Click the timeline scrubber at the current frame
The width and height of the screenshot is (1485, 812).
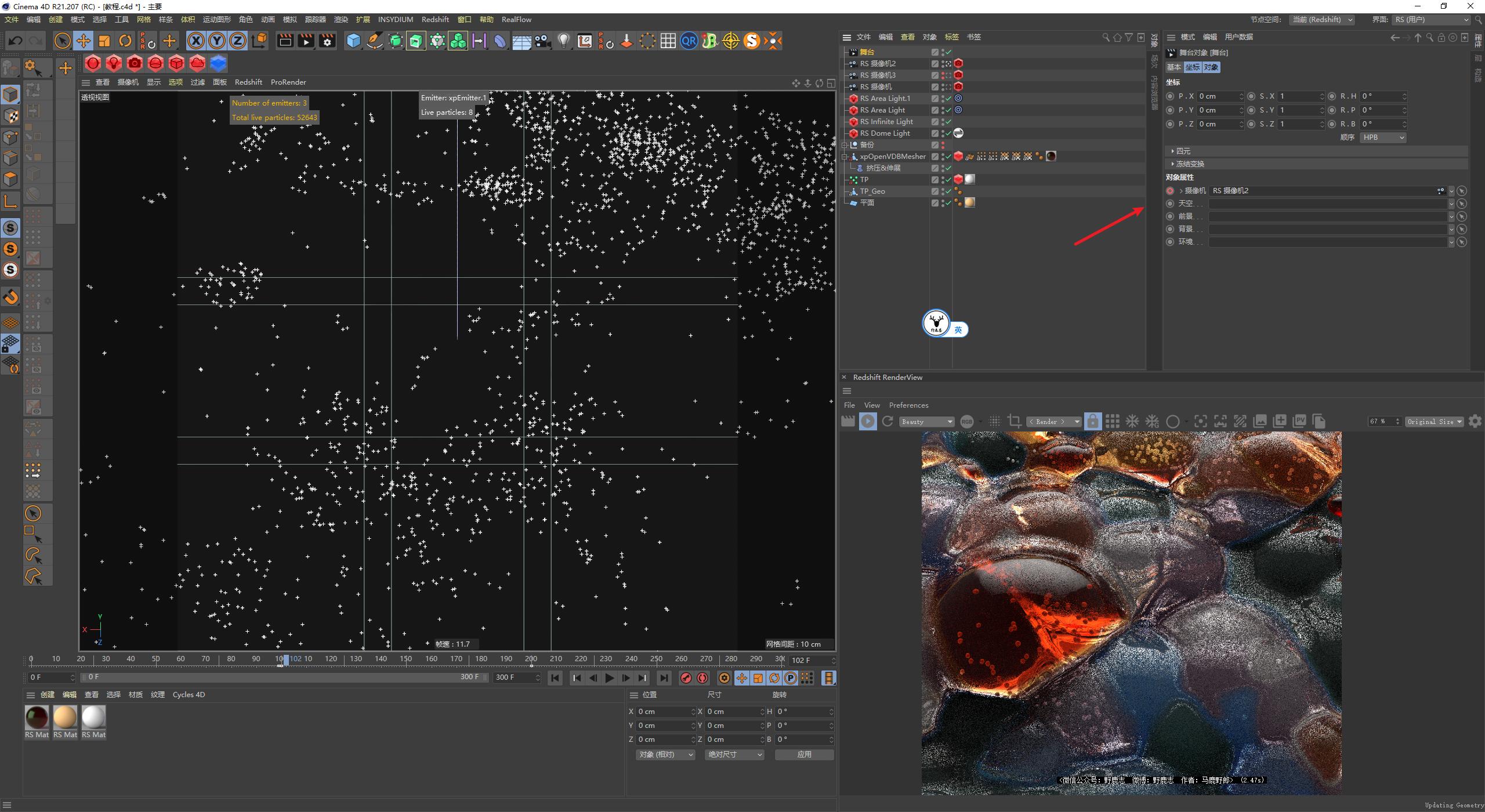click(286, 659)
